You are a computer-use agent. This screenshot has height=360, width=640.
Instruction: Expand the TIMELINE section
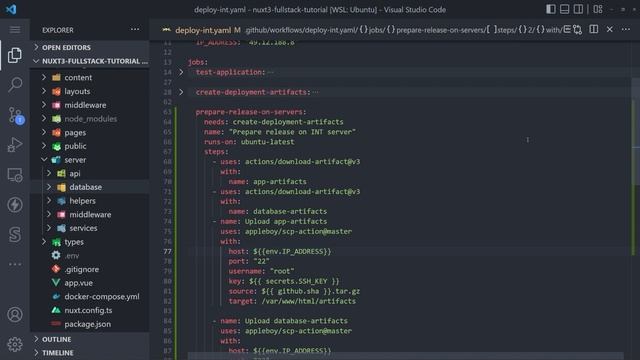pos(90,353)
